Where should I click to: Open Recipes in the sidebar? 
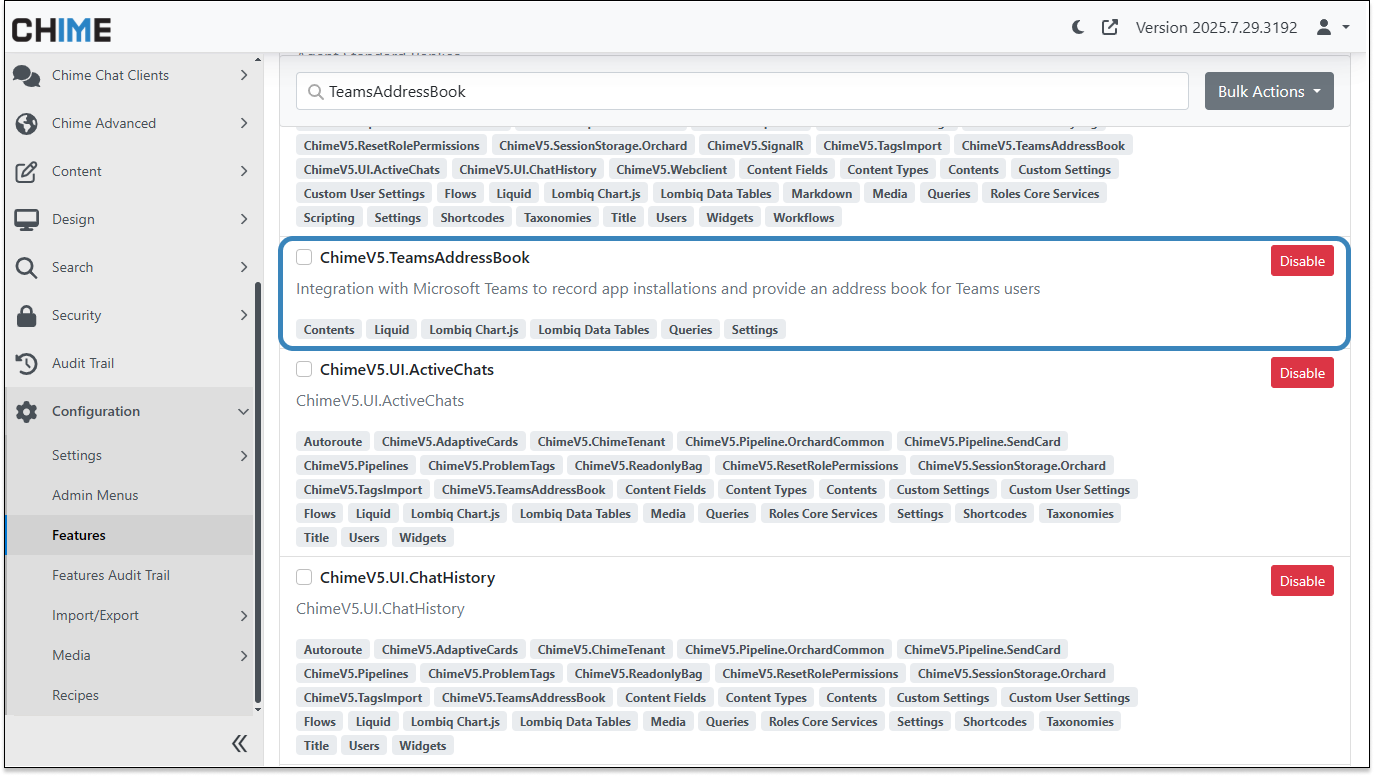click(x=75, y=695)
